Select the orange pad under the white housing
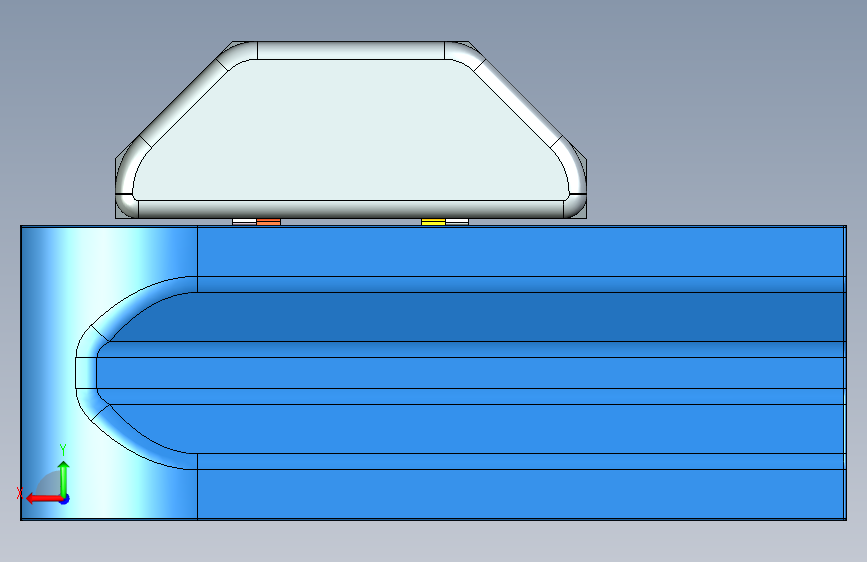867x562 pixels. [269, 222]
